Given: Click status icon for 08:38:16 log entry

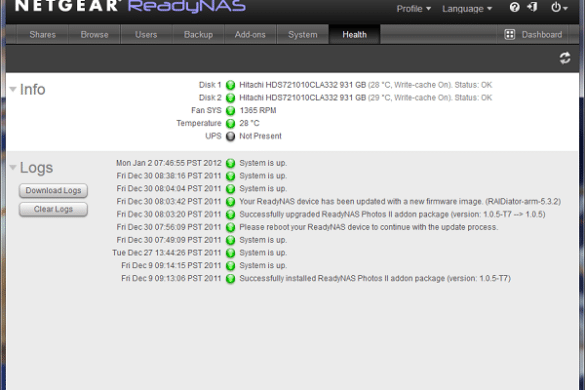Looking at the screenshot, I should coord(231,176).
